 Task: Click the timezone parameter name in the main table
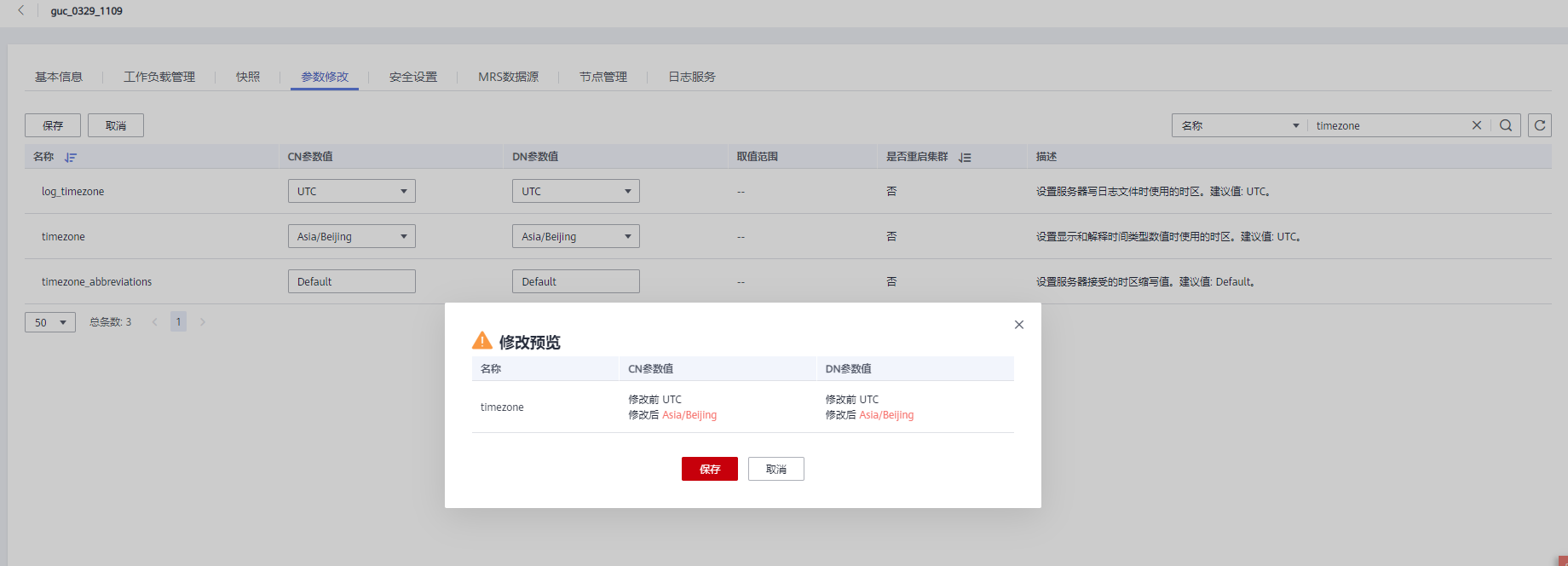tap(63, 237)
